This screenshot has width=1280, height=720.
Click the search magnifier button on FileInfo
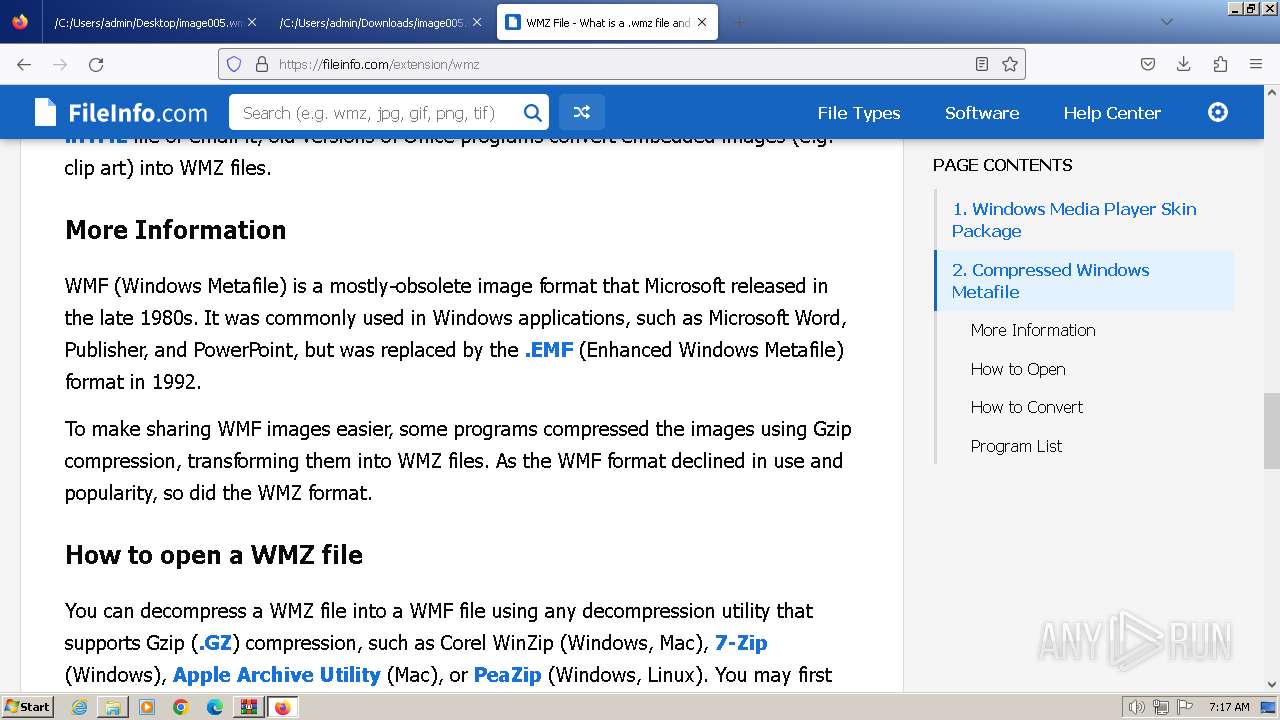click(533, 113)
